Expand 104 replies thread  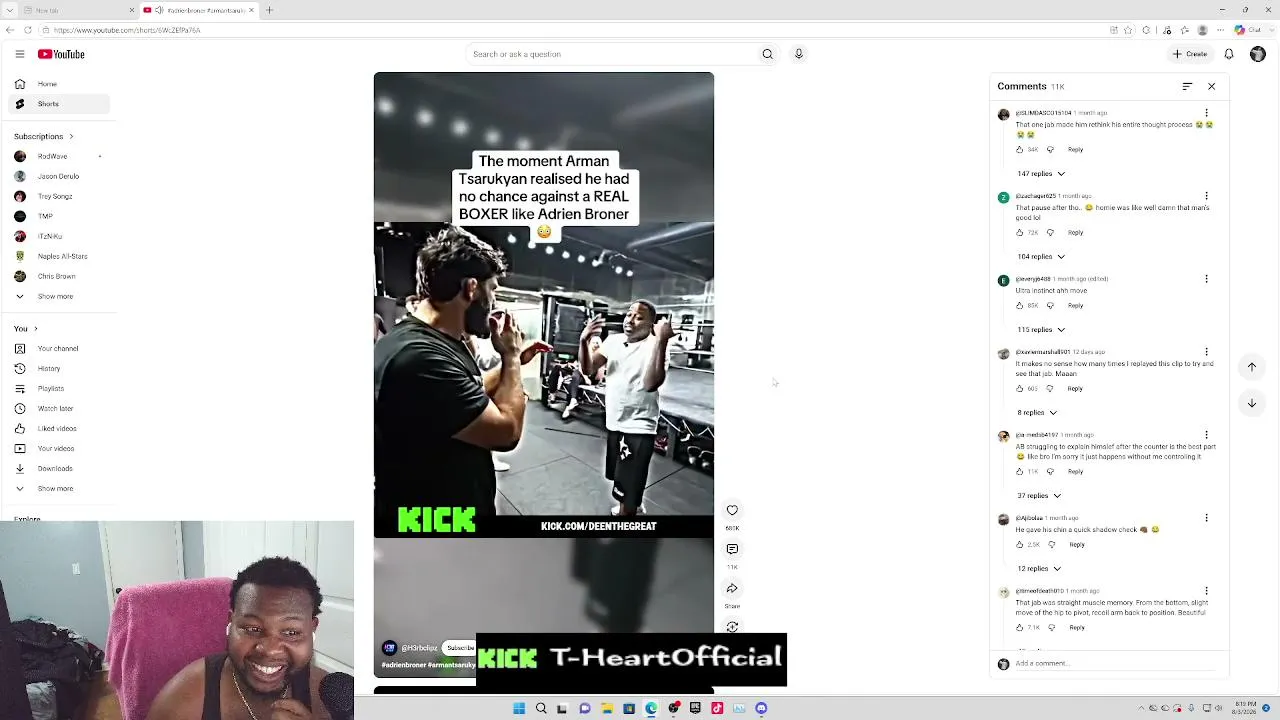tap(1041, 257)
